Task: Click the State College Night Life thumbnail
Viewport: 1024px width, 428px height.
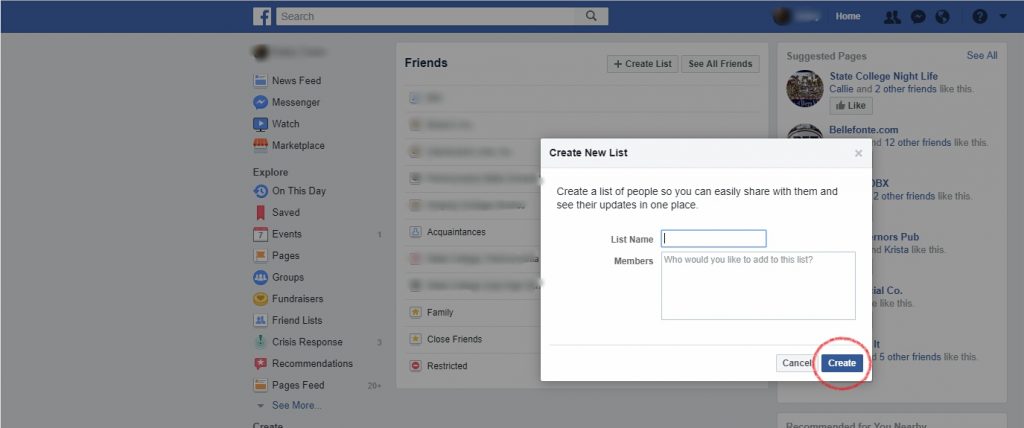Action: pos(805,89)
